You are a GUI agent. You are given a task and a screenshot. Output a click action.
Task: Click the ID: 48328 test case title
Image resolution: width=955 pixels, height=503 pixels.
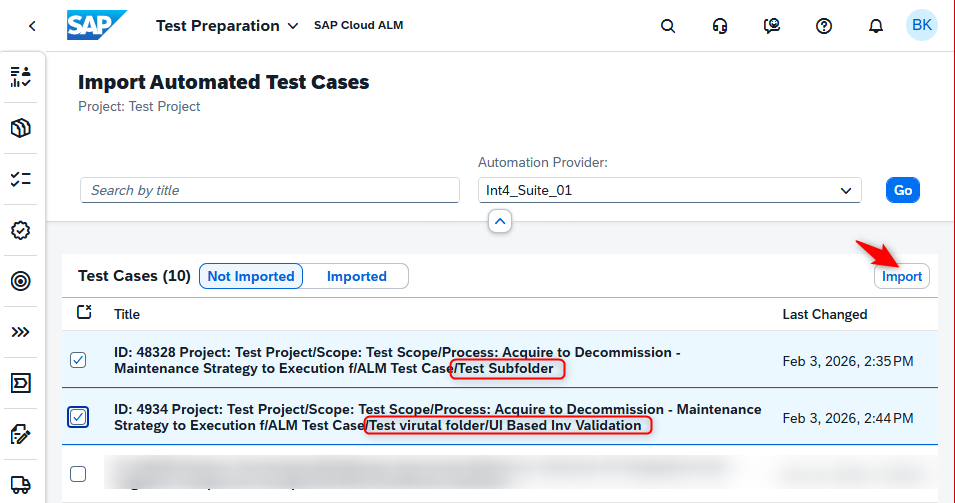tap(397, 361)
